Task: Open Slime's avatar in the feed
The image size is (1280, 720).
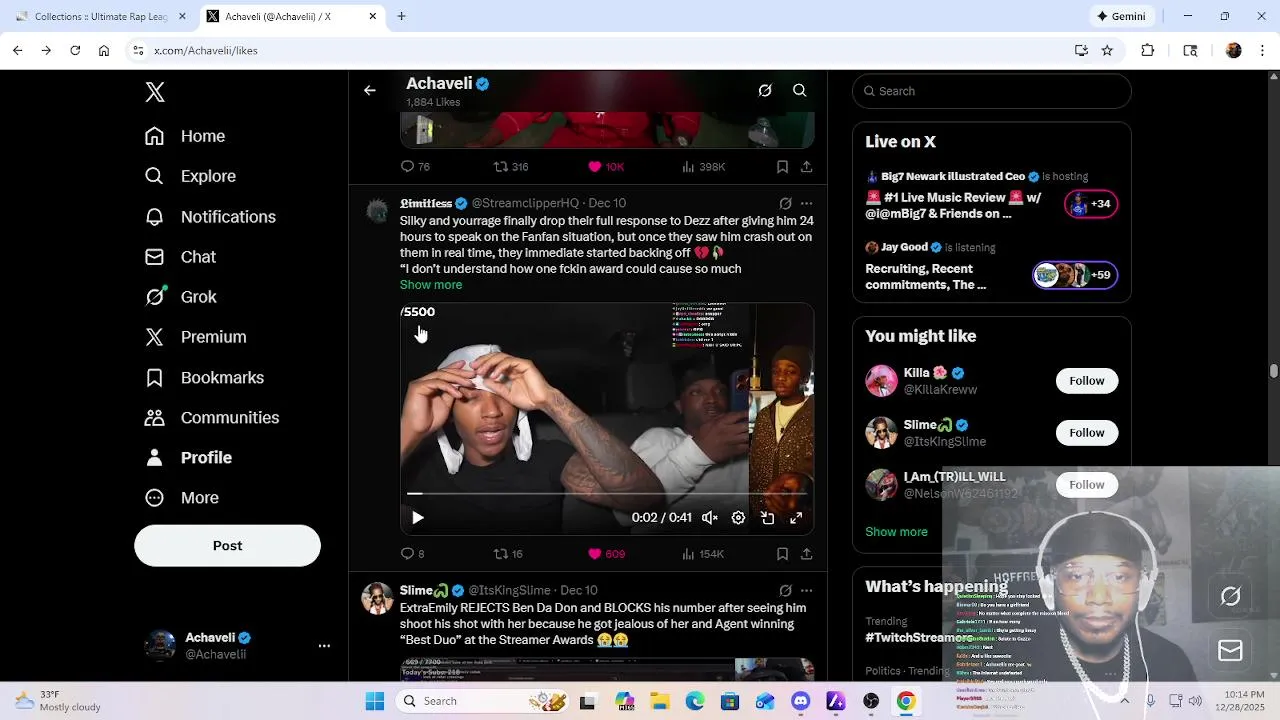Action: click(377, 598)
